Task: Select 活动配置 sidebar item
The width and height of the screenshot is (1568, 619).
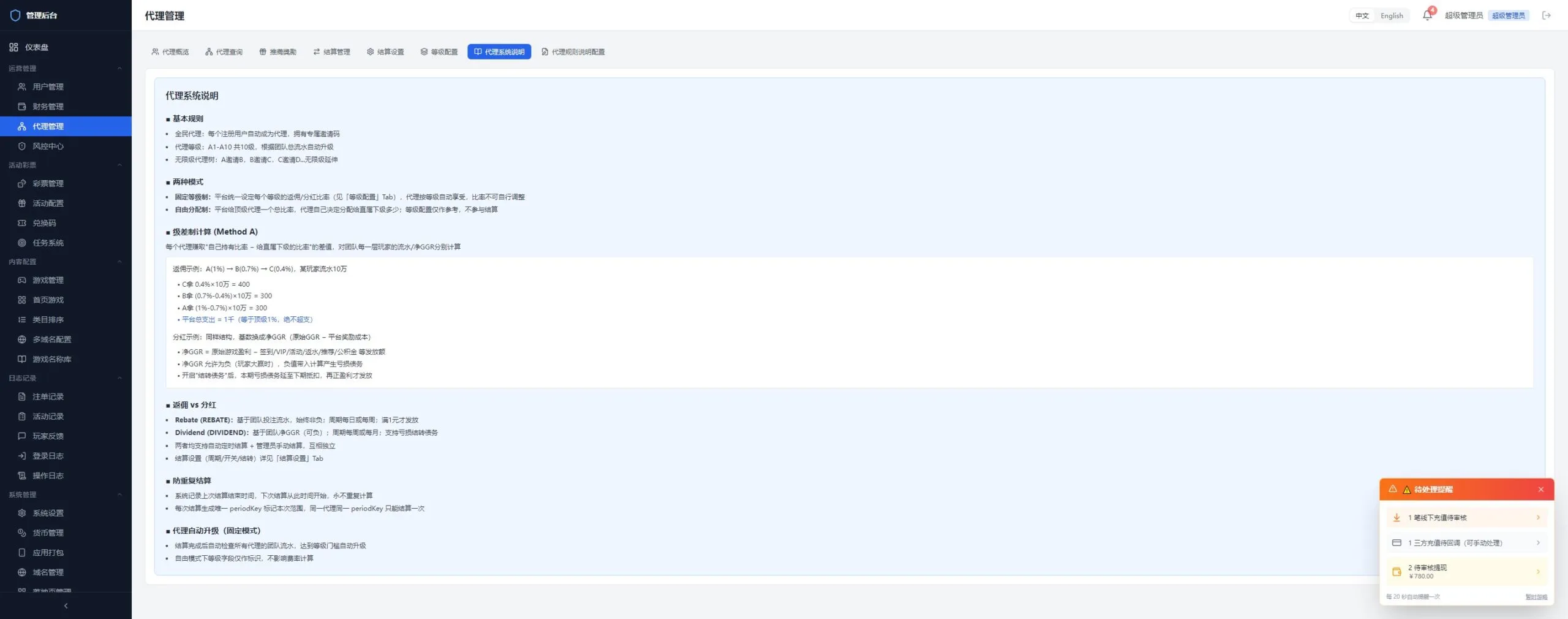Action: point(66,203)
